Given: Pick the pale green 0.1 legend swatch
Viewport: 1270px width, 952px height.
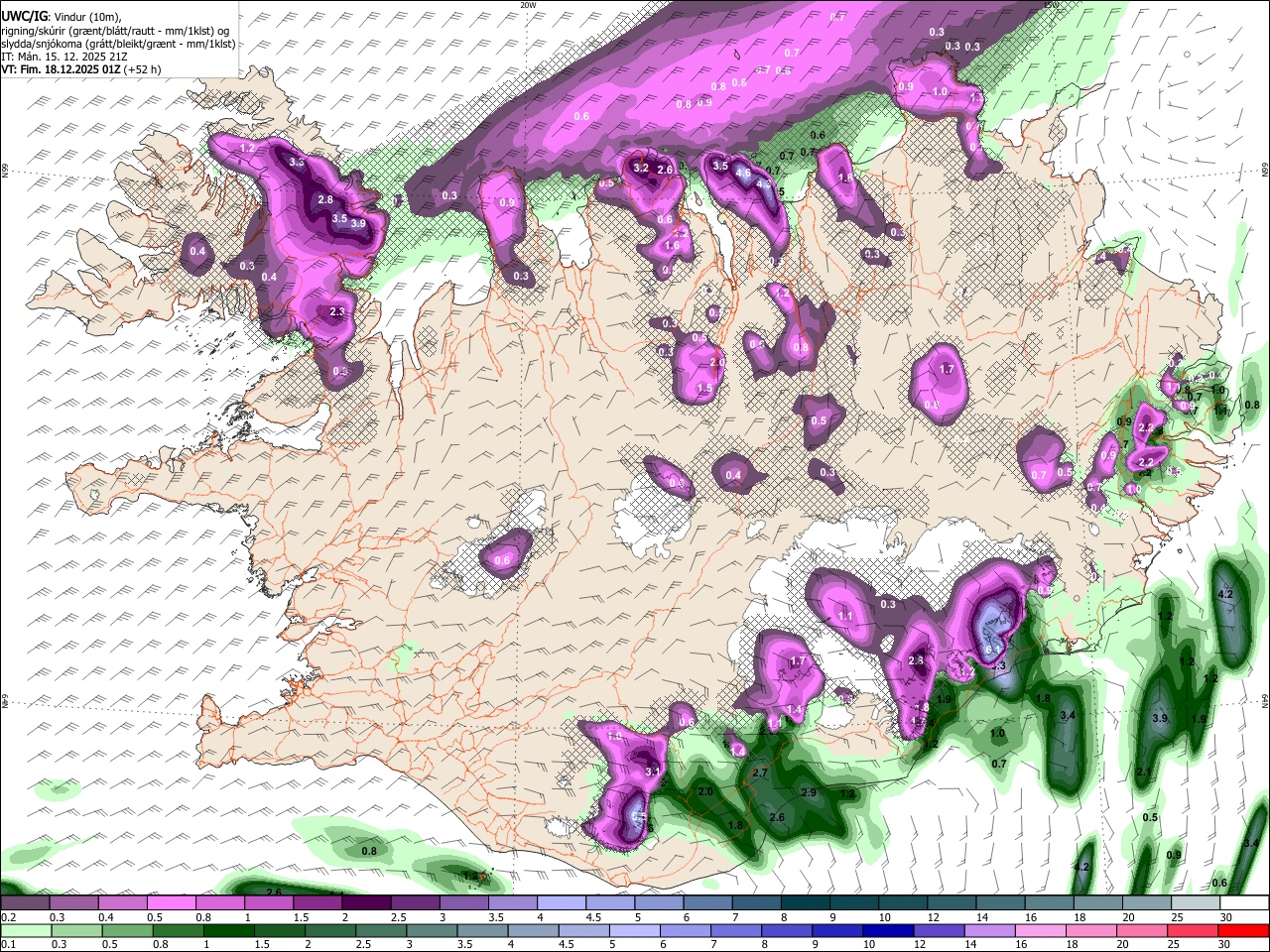Looking at the screenshot, I should [25, 931].
